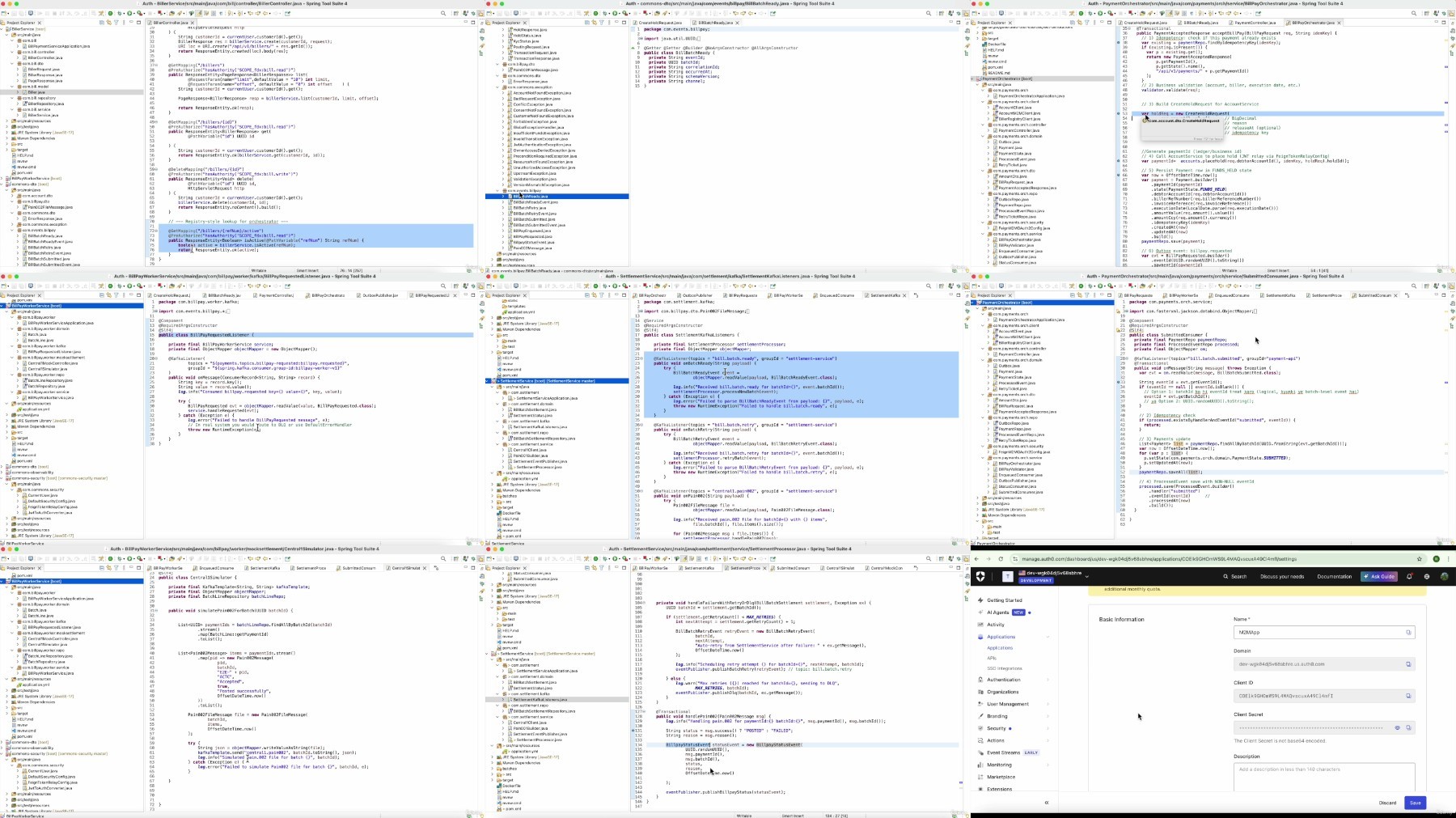Bookmark the Auth0 page with star icon
This screenshot has width=1456, height=818.
click(1419, 559)
